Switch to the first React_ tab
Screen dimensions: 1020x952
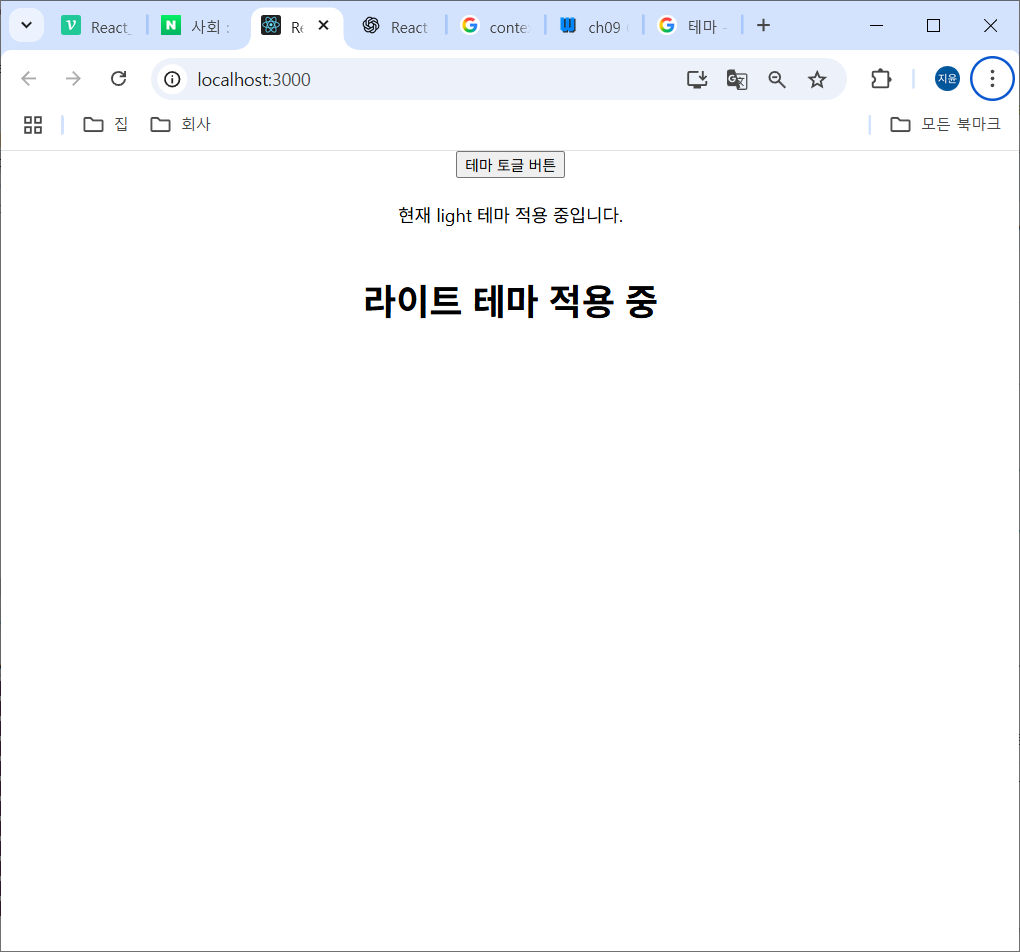coord(98,26)
